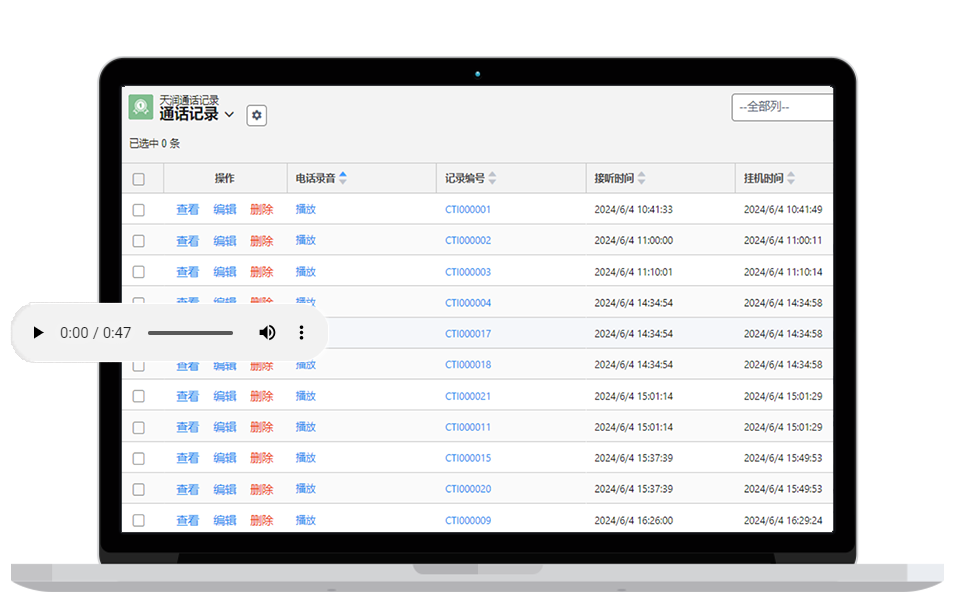Click 删除 for record CTI000015

(x=261, y=458)
